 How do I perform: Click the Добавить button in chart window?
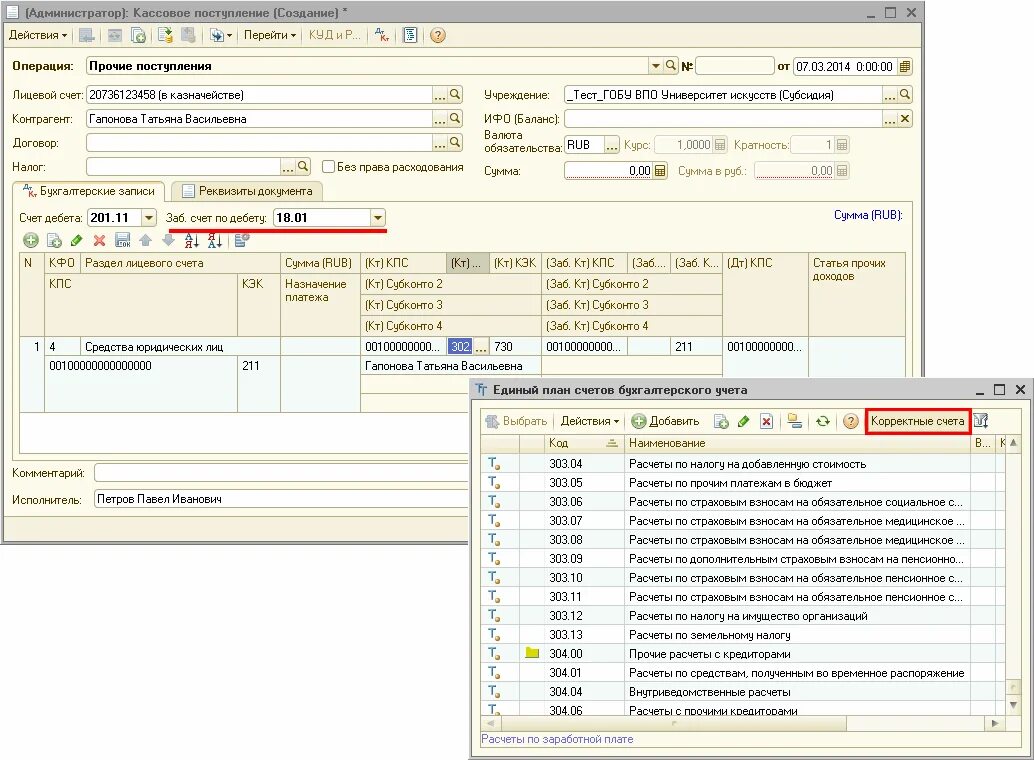(x=665, y=421)
